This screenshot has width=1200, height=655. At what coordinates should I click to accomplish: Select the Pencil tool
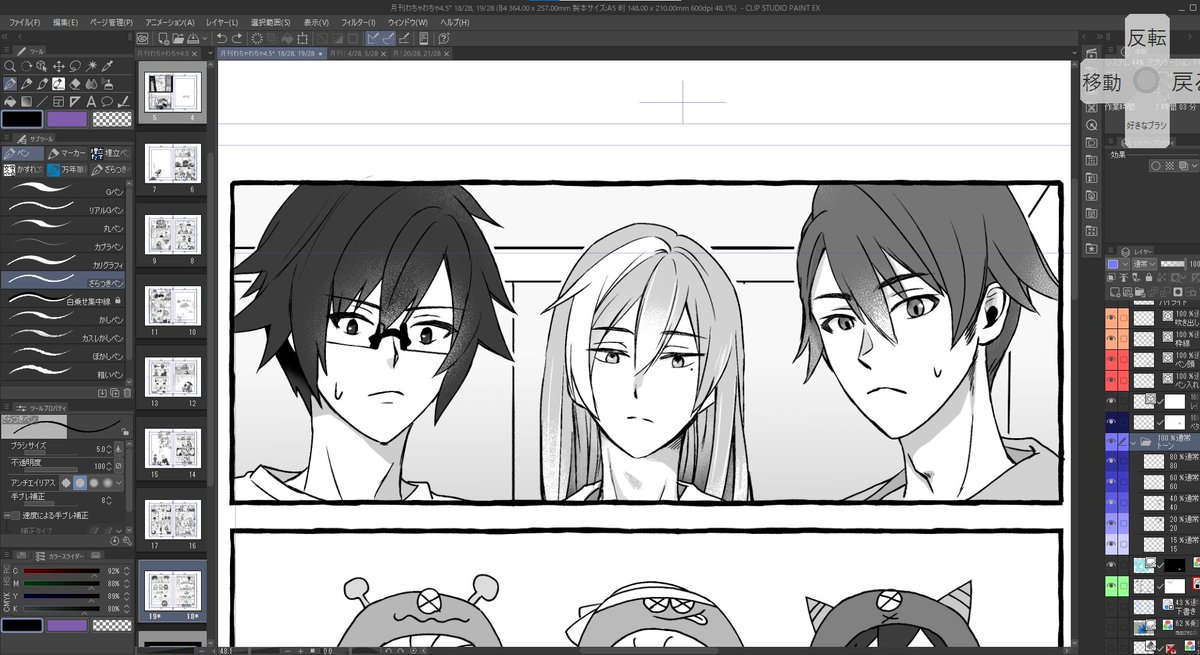26,84
